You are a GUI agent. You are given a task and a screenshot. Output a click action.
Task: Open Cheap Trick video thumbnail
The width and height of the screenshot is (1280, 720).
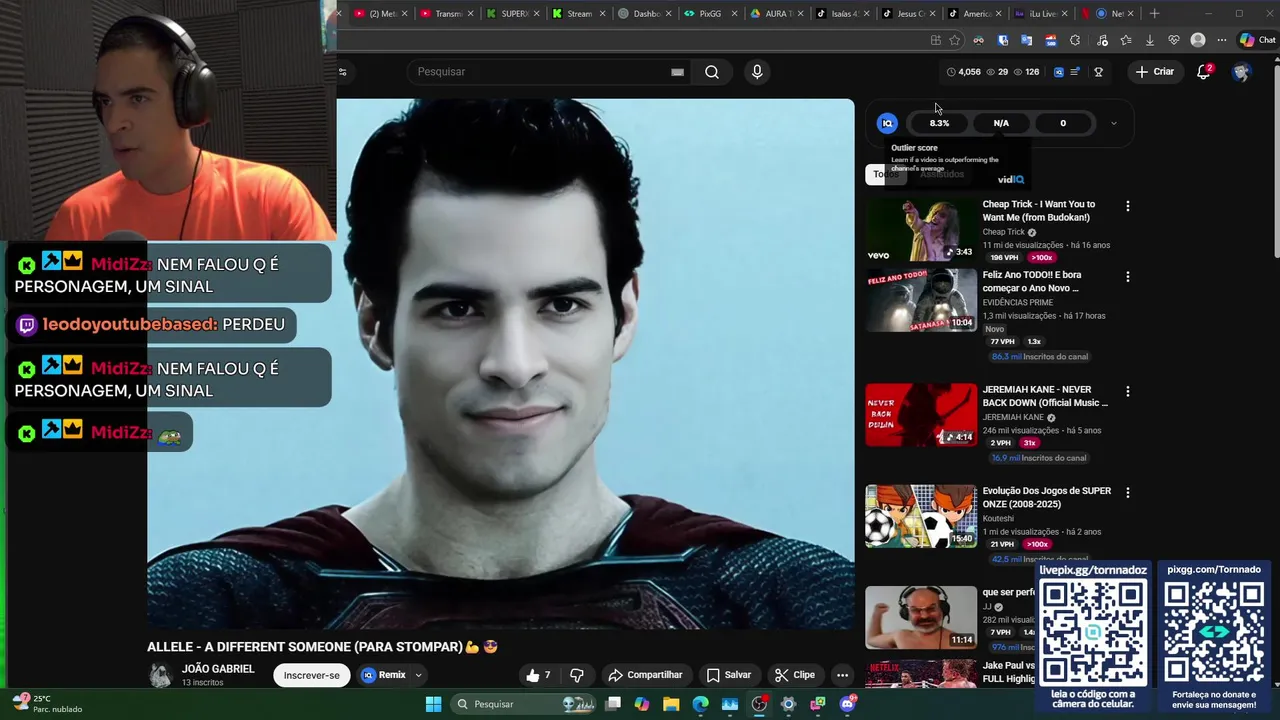tap(921, 230)
